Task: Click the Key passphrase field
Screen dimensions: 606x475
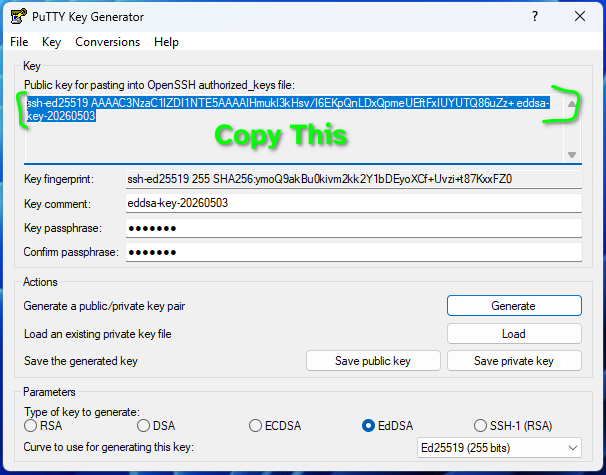Action: pos(354,228)
